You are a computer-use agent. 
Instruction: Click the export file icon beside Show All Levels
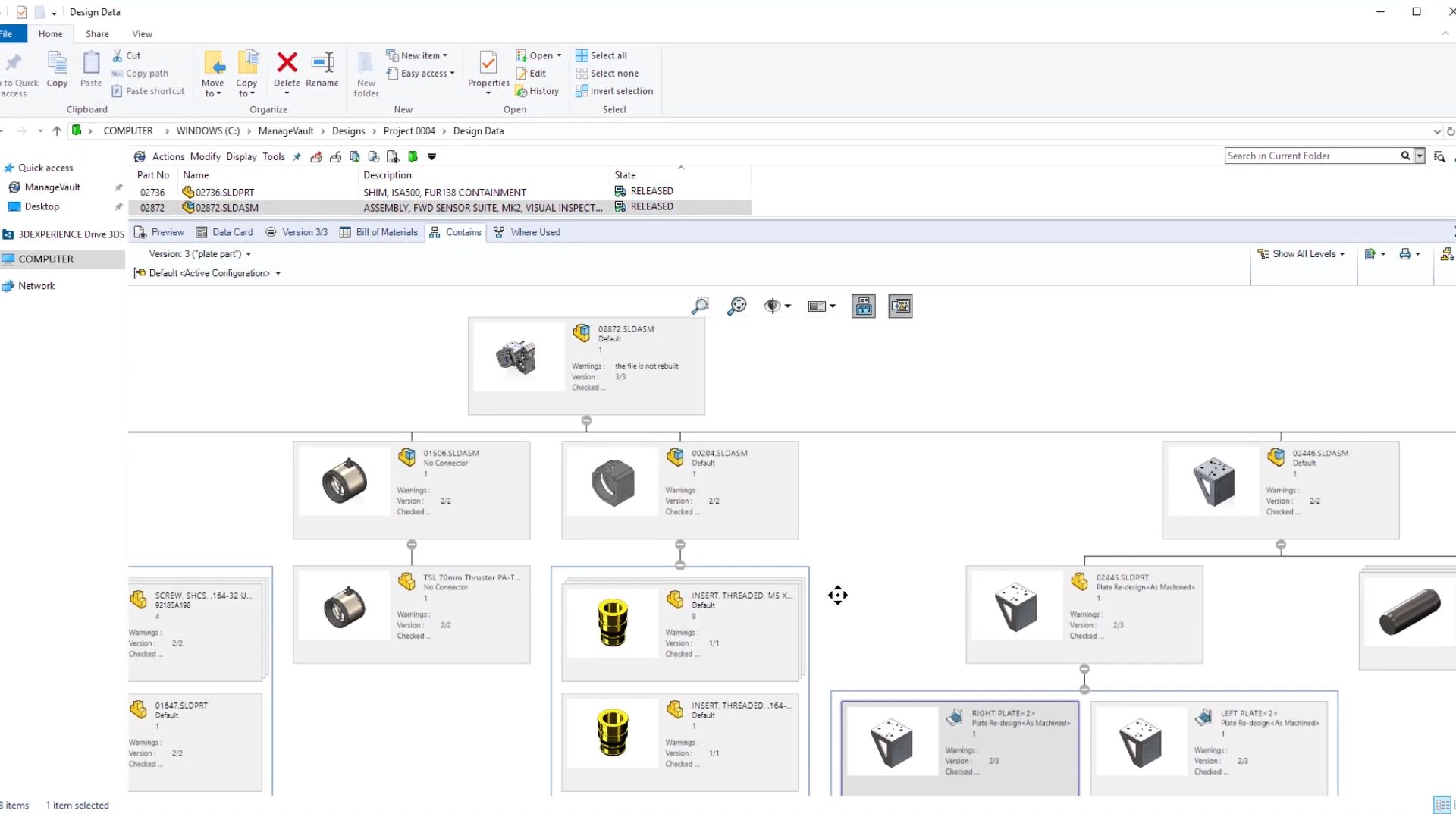pos(1370,254)
